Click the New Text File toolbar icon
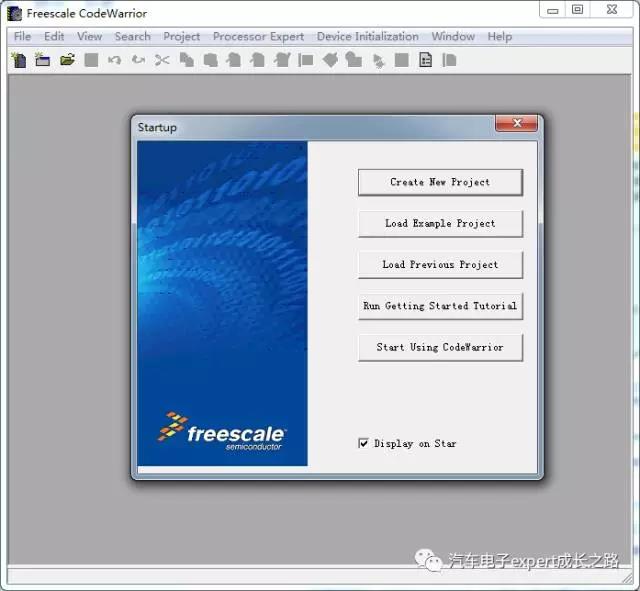This screenshot has width=640, height=591. pyautogui.click(x=18, y=60)
